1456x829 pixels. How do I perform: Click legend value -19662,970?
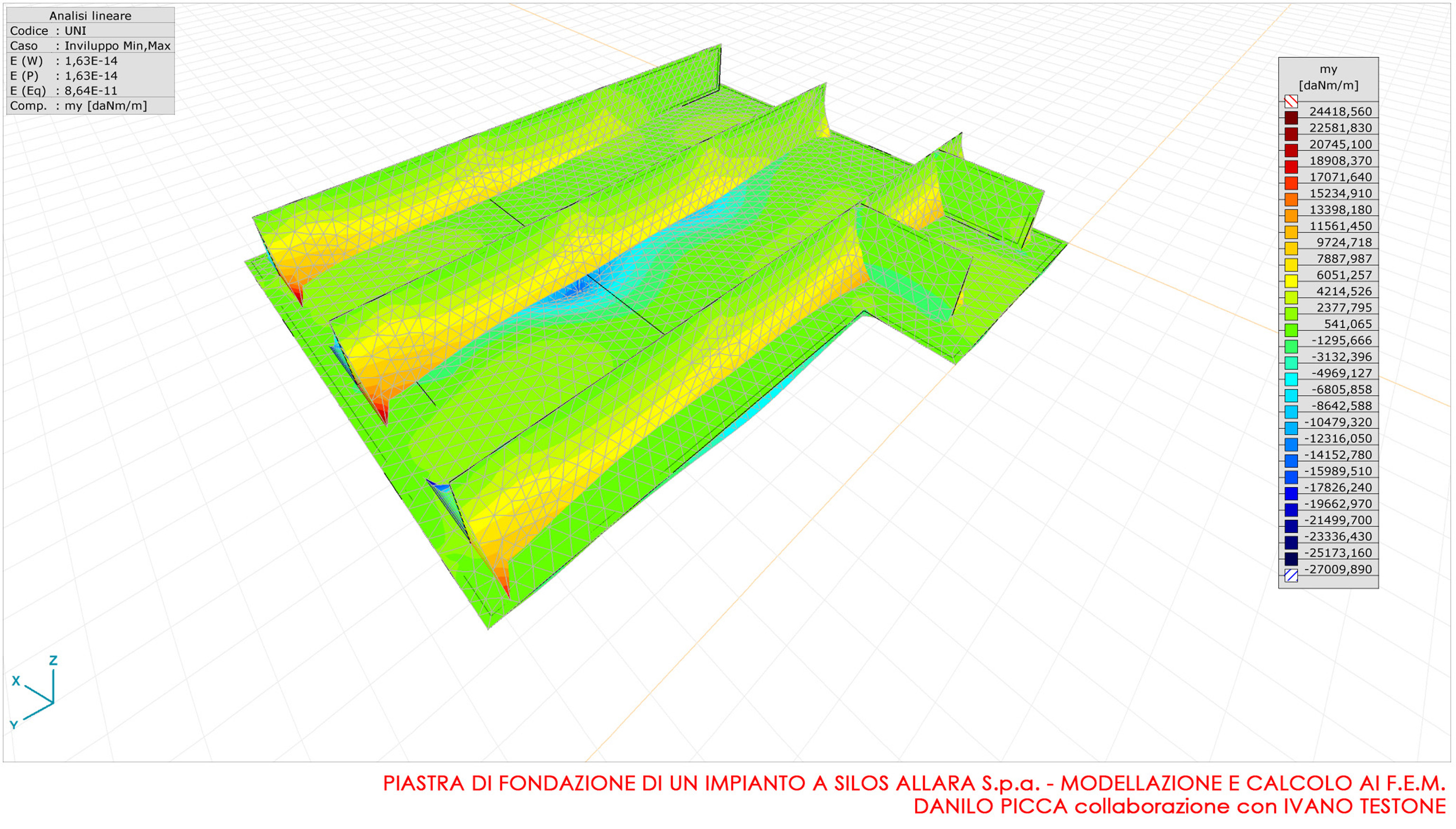click(1338, 504)
